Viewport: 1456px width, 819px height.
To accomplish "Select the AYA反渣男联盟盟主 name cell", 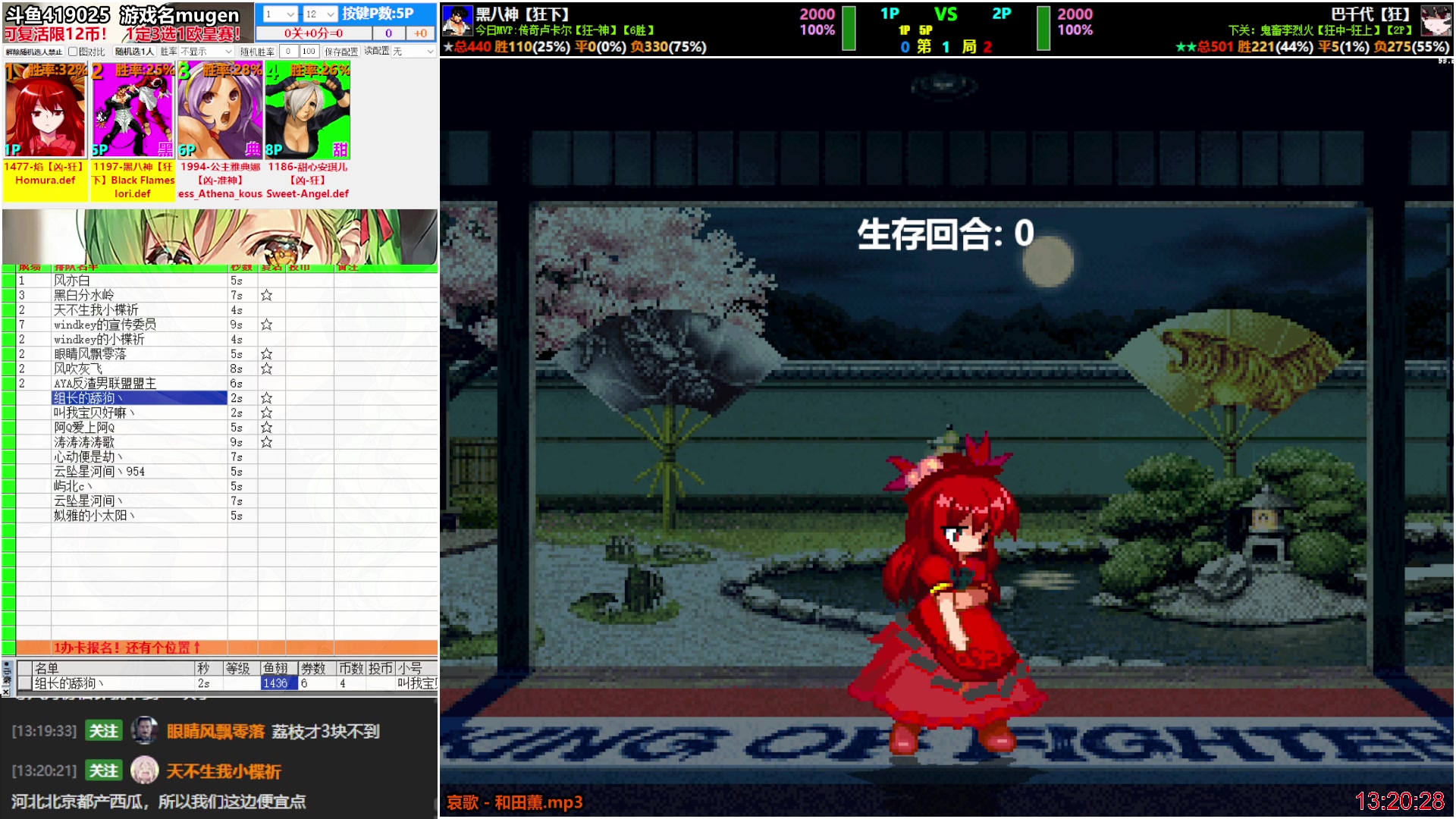I will (x=140, y=384).
